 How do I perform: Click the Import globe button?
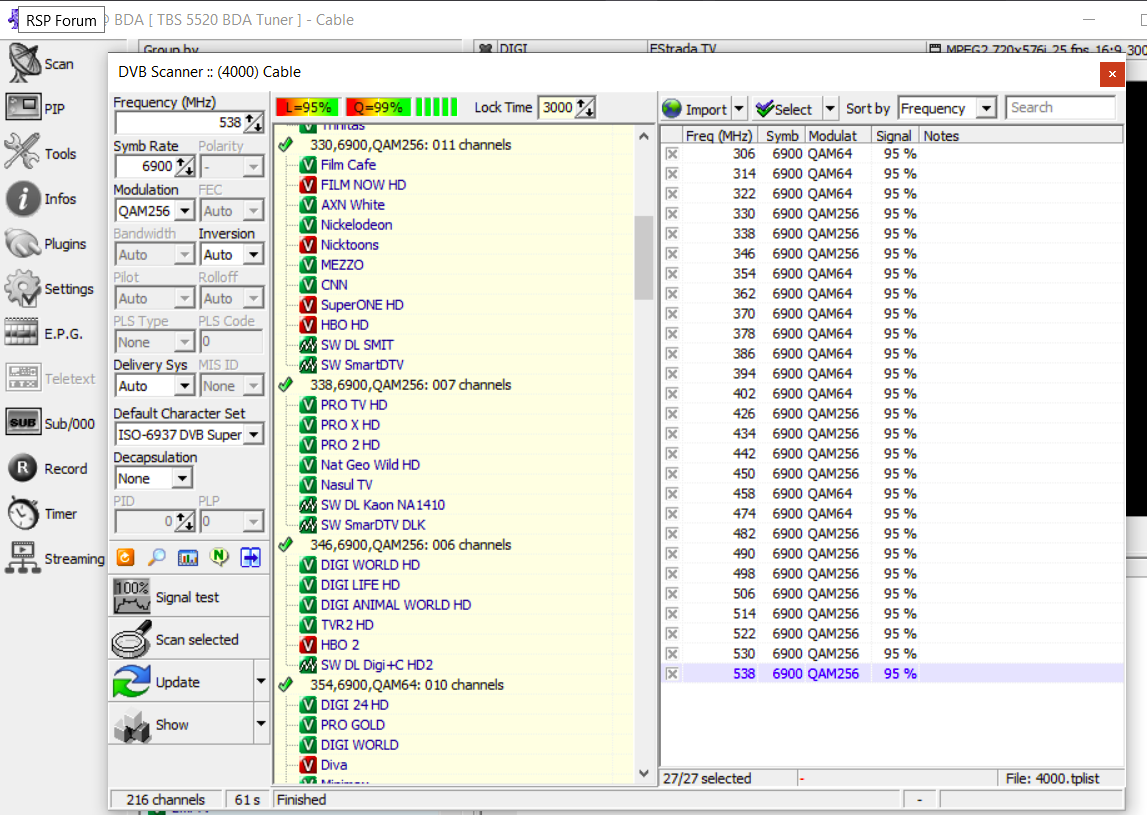(695, 109)
